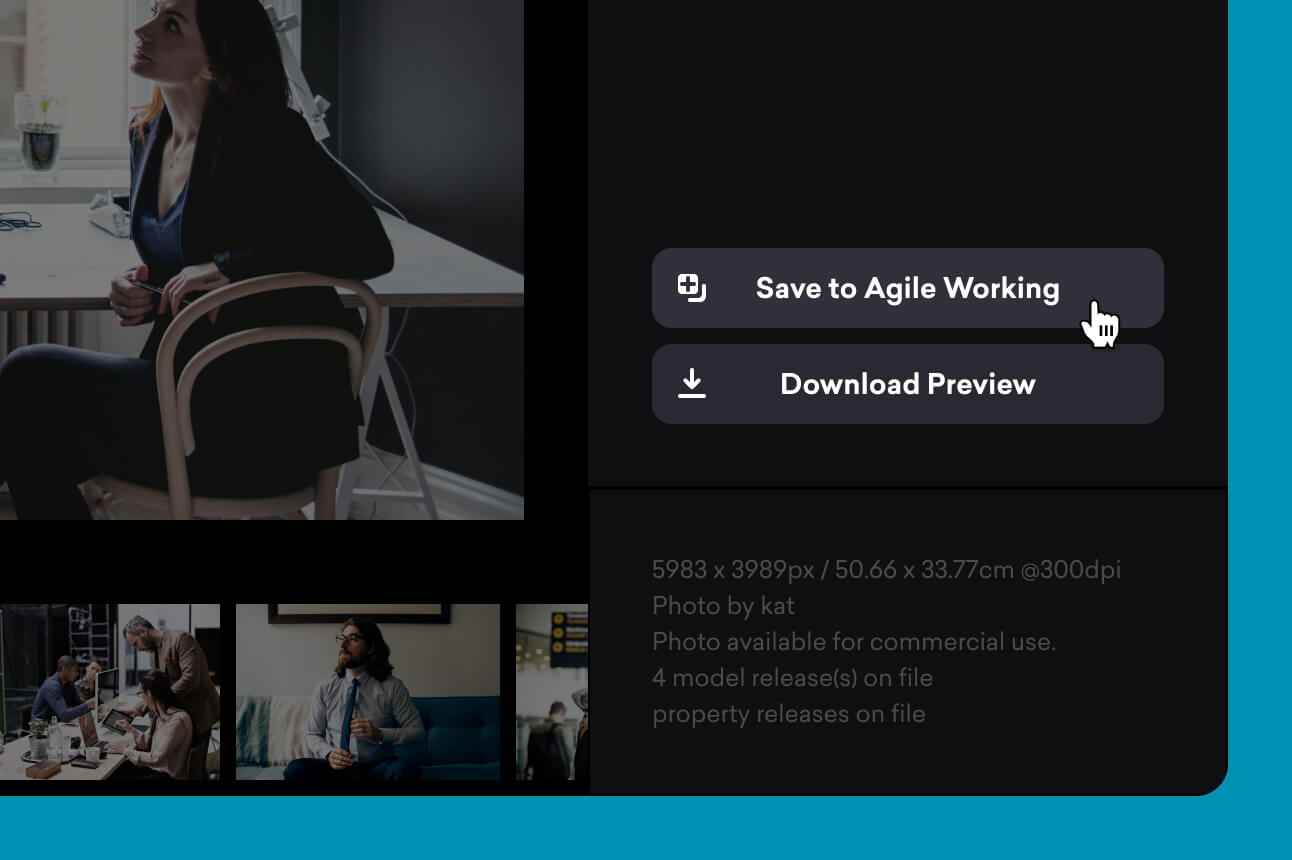The width and height of the screenshot is (1292, 860).
Task: Click 'property releases on file' text
Action: tap(788, 714)
